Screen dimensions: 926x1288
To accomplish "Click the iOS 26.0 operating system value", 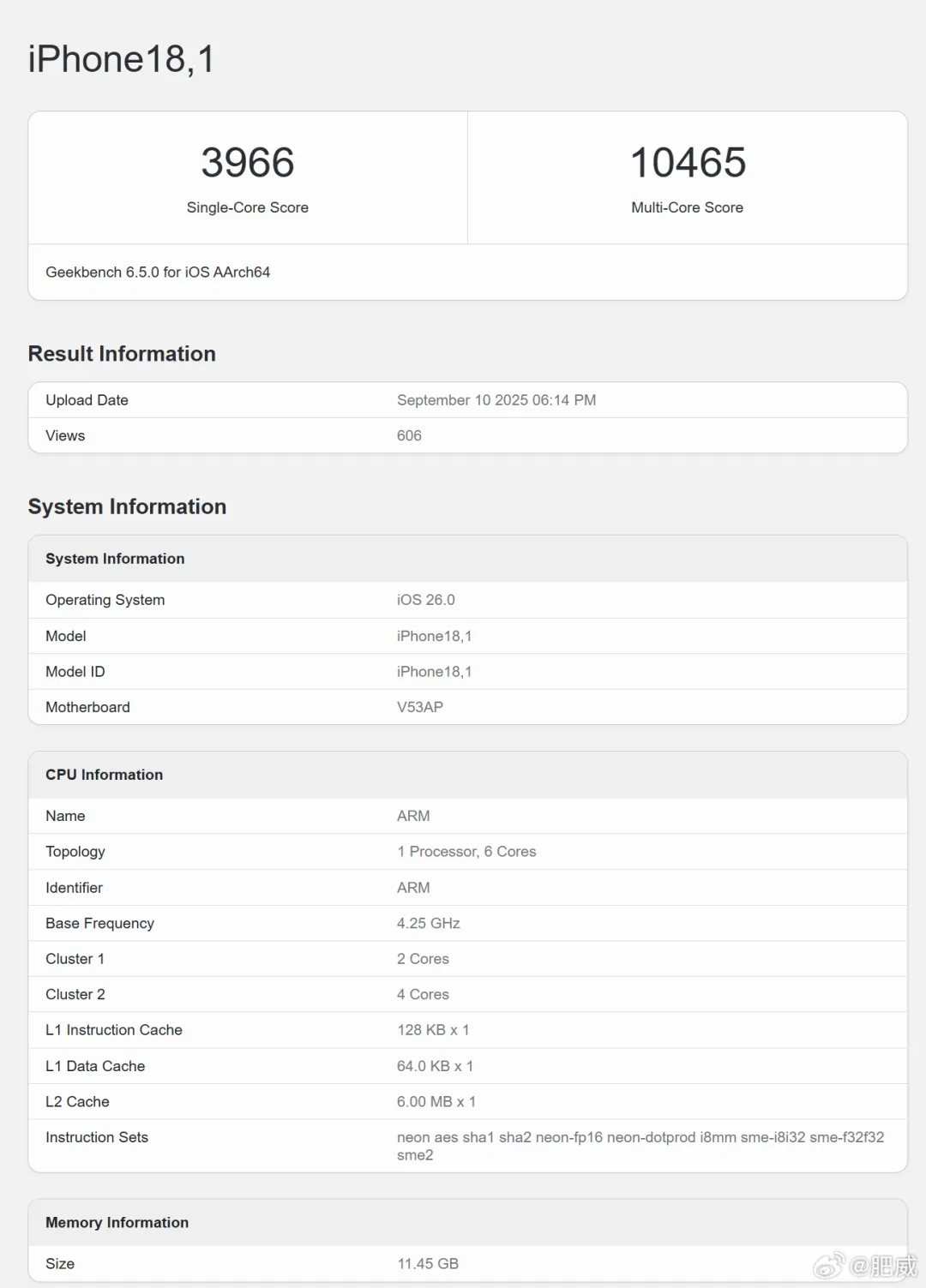I will (425, 600).
